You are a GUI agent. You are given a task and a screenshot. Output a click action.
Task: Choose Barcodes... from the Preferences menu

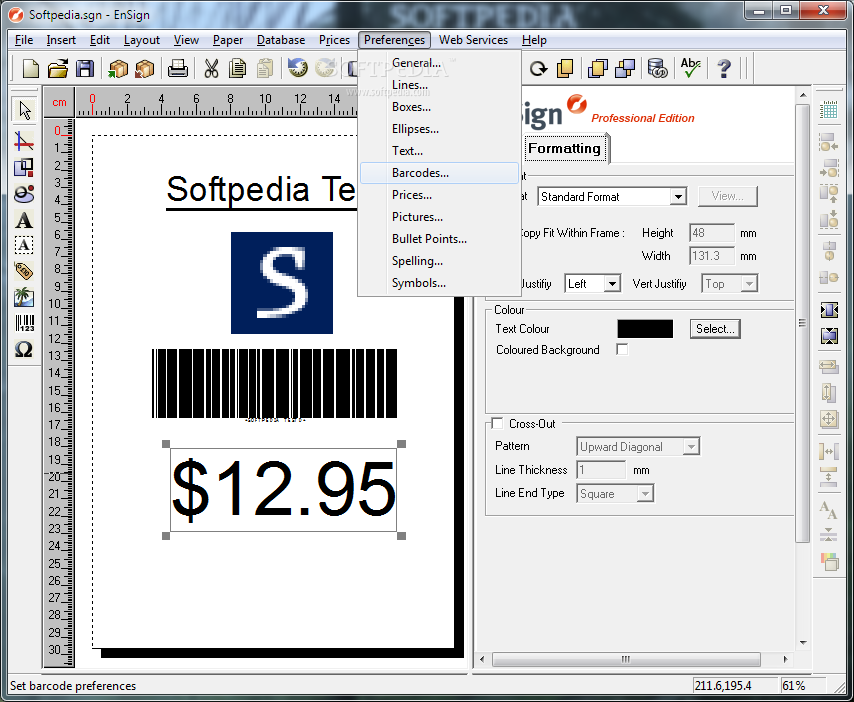(439, 173)
